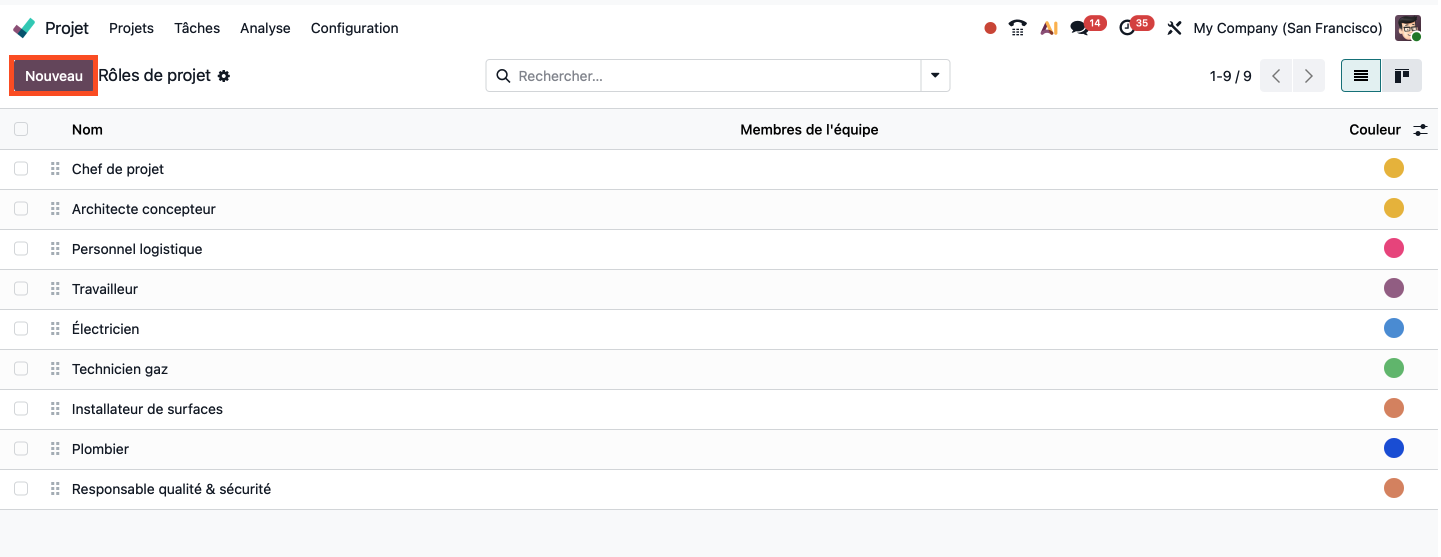Click the green color dot for Technicien gaz
Image resolution: width=1441 pixels, height=557 pixels.
1393,369
